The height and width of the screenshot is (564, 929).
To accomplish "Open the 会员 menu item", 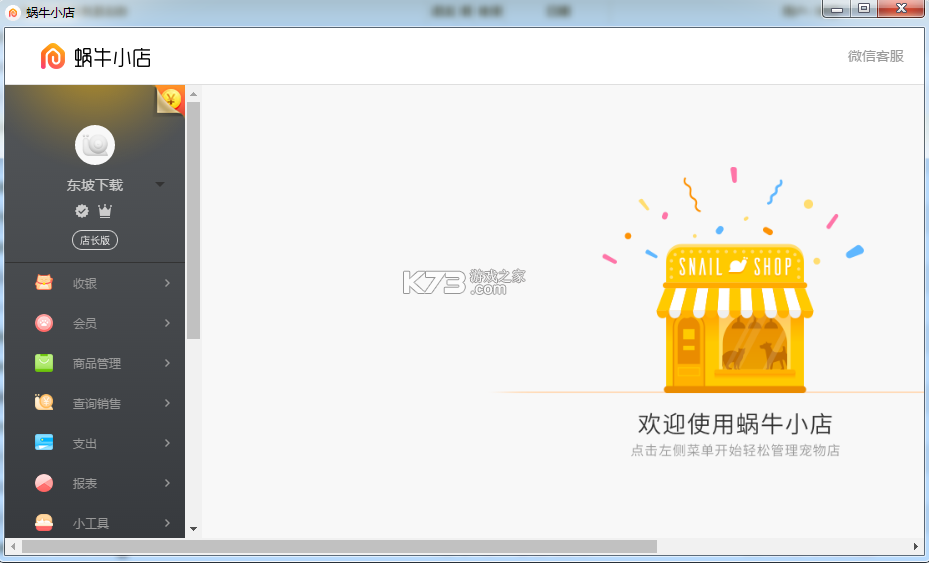I will tap(95, 323).
